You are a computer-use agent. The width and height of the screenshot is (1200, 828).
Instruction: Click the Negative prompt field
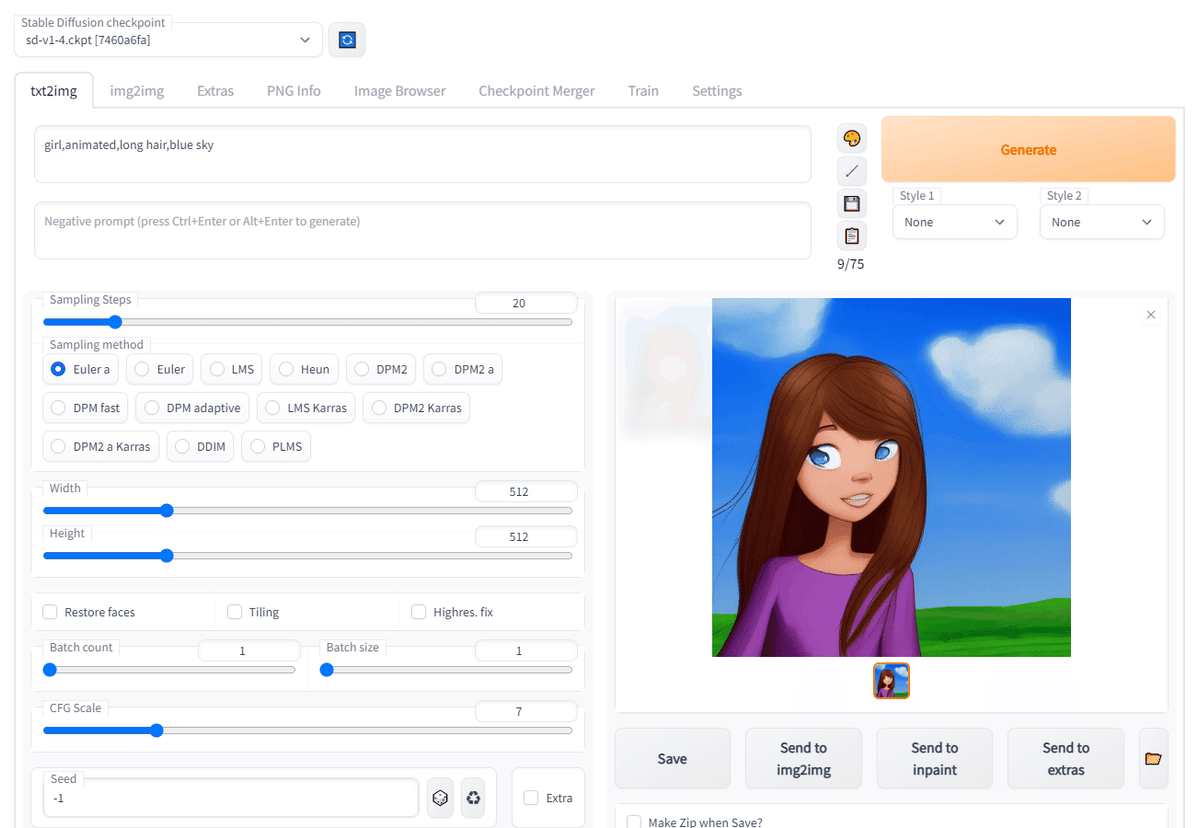(x=423, y=231)
